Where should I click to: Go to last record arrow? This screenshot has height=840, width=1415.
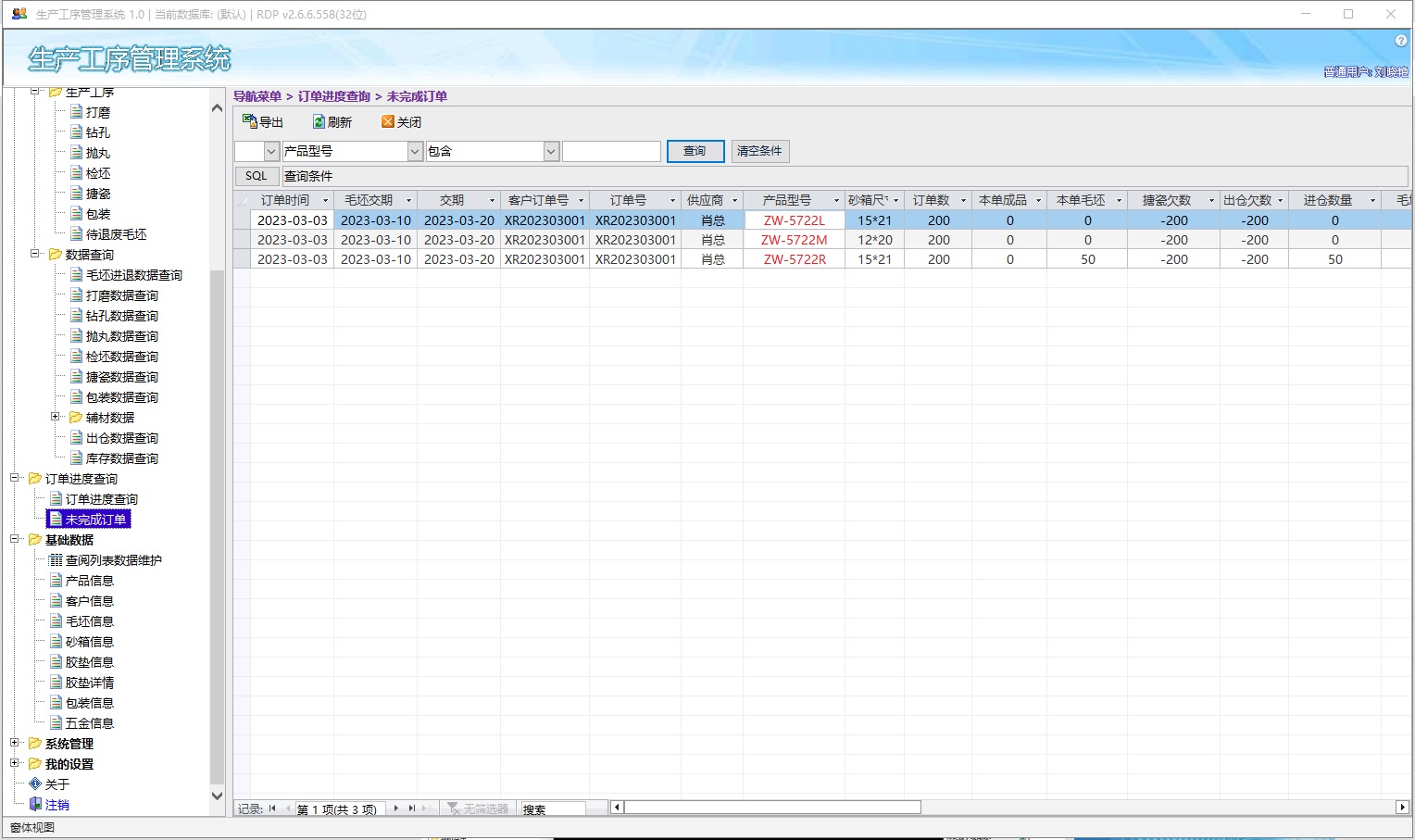click(412, 809)
